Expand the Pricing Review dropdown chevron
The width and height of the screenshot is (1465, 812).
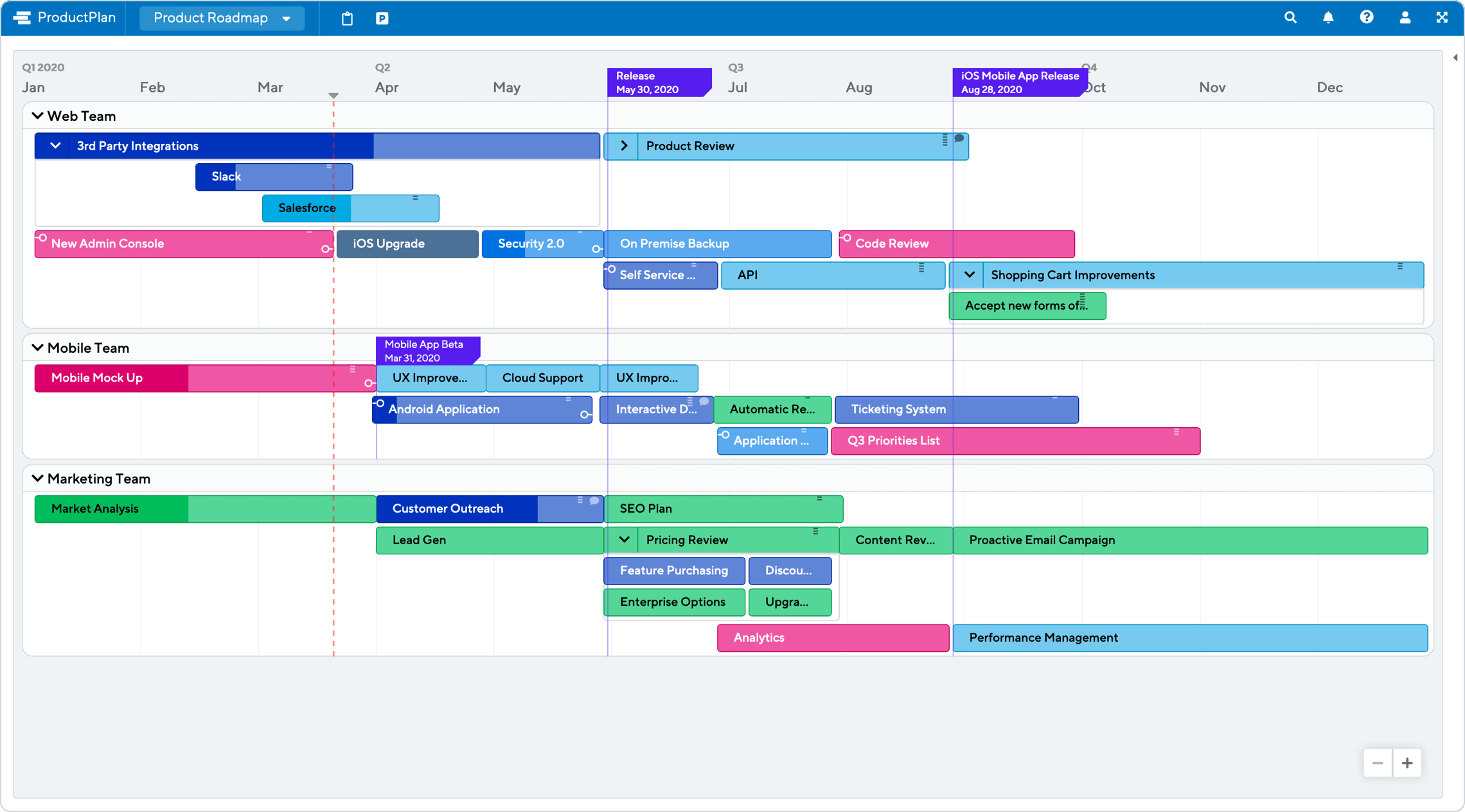tap(623, 540)
